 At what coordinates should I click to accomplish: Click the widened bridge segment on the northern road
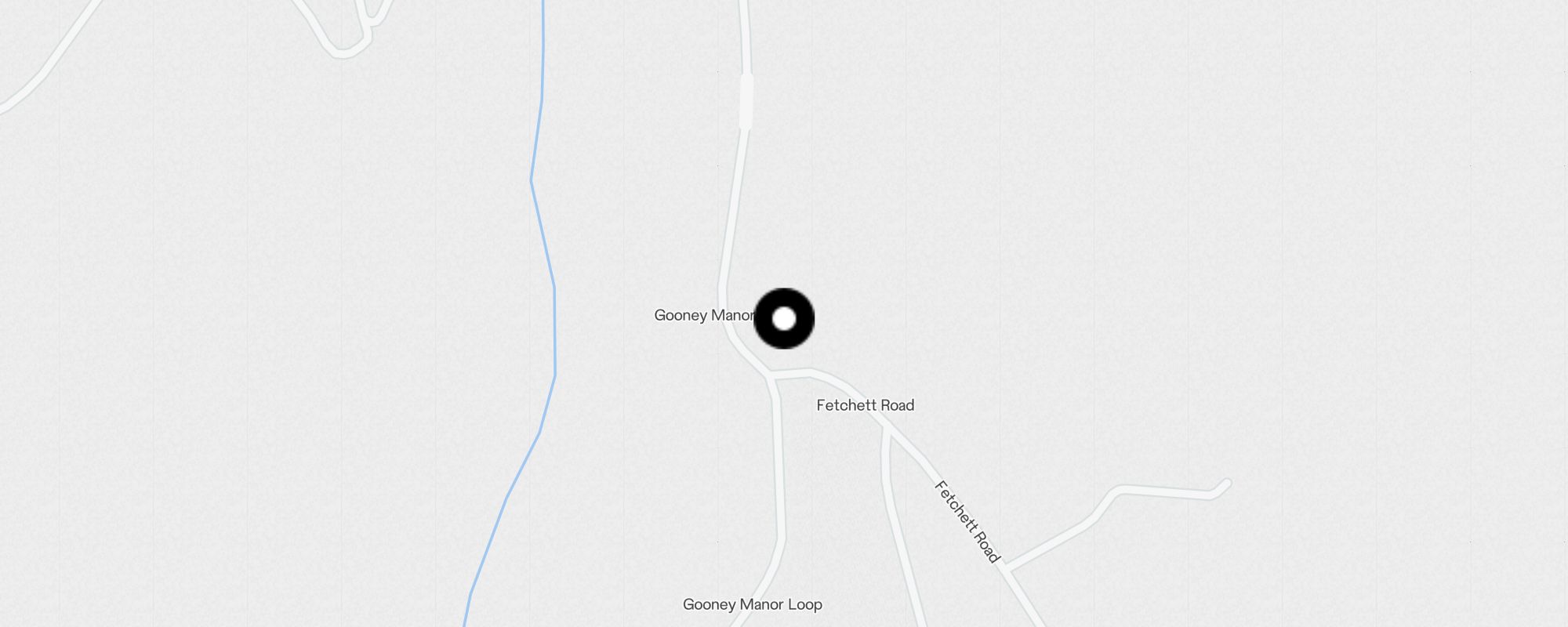point(746,101)
